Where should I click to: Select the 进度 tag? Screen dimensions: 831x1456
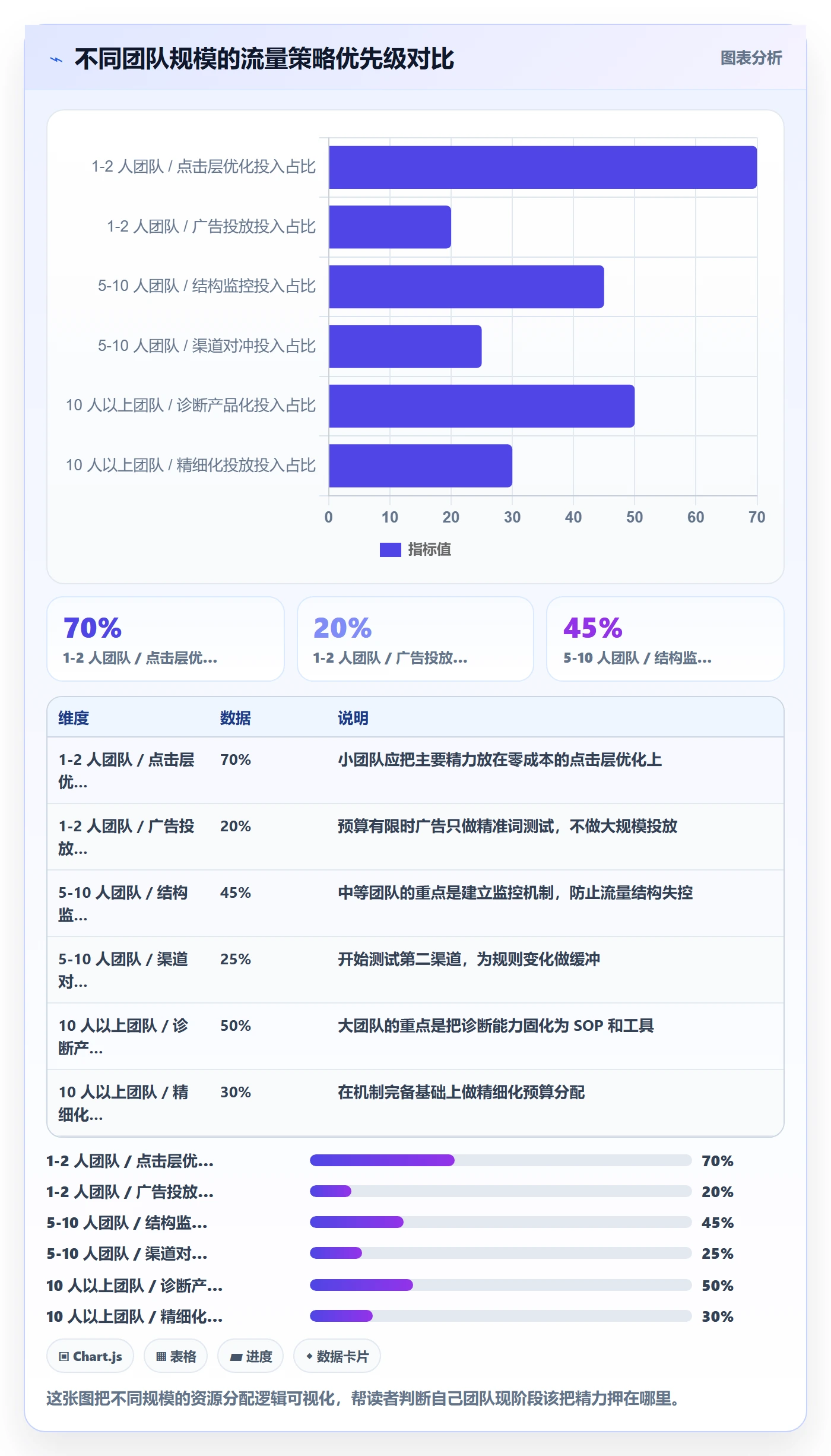(x=250, y=1356)
